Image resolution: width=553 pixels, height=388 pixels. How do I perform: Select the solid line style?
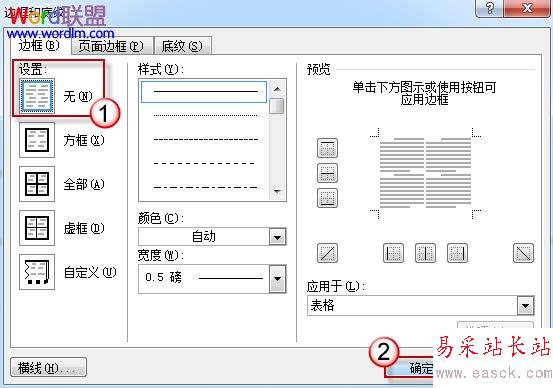(x=204, y=92)
